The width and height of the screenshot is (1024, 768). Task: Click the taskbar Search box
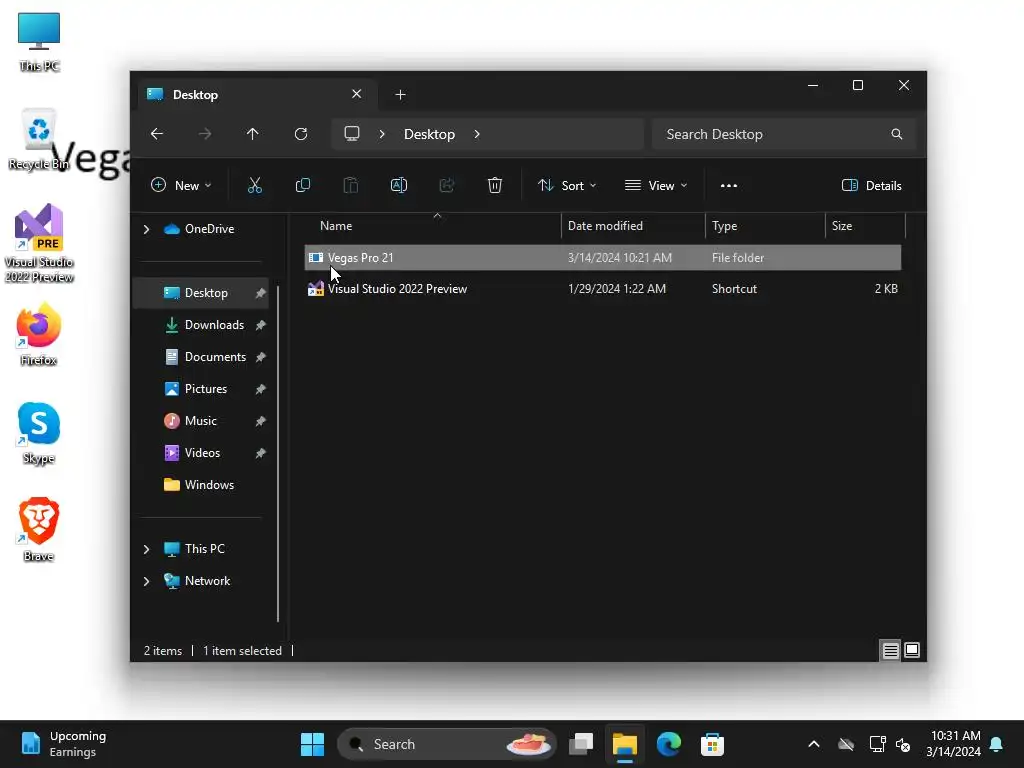(447, 744)
